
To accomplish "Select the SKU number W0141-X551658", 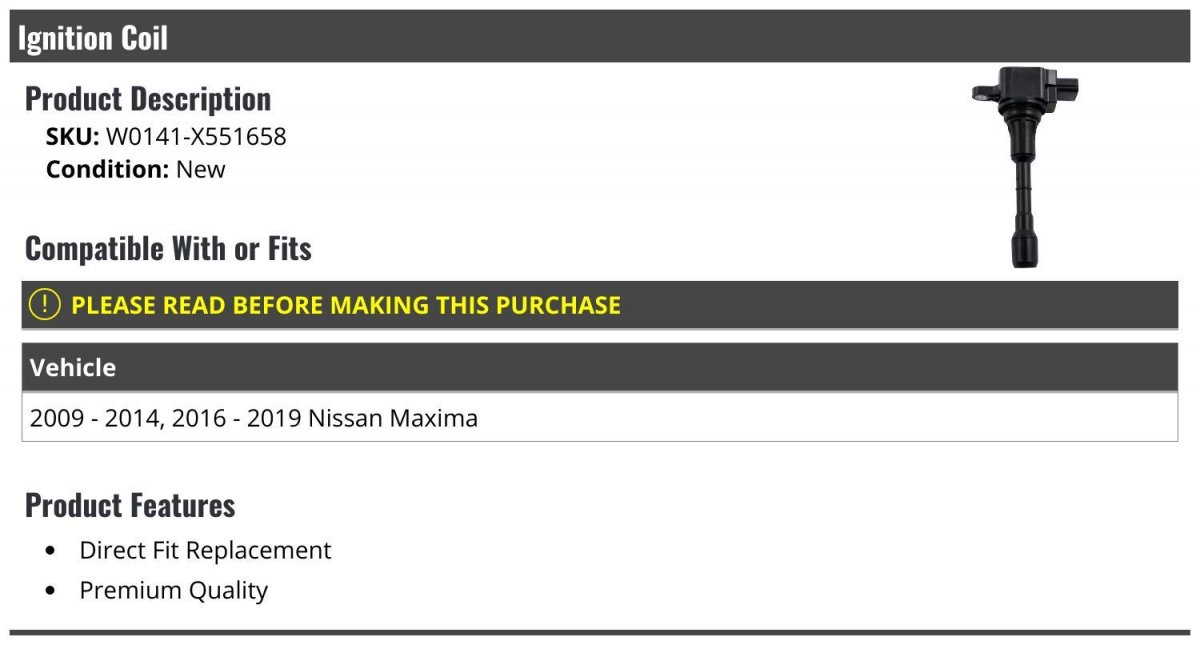I will pyautogui.click(x=196, y=137).
